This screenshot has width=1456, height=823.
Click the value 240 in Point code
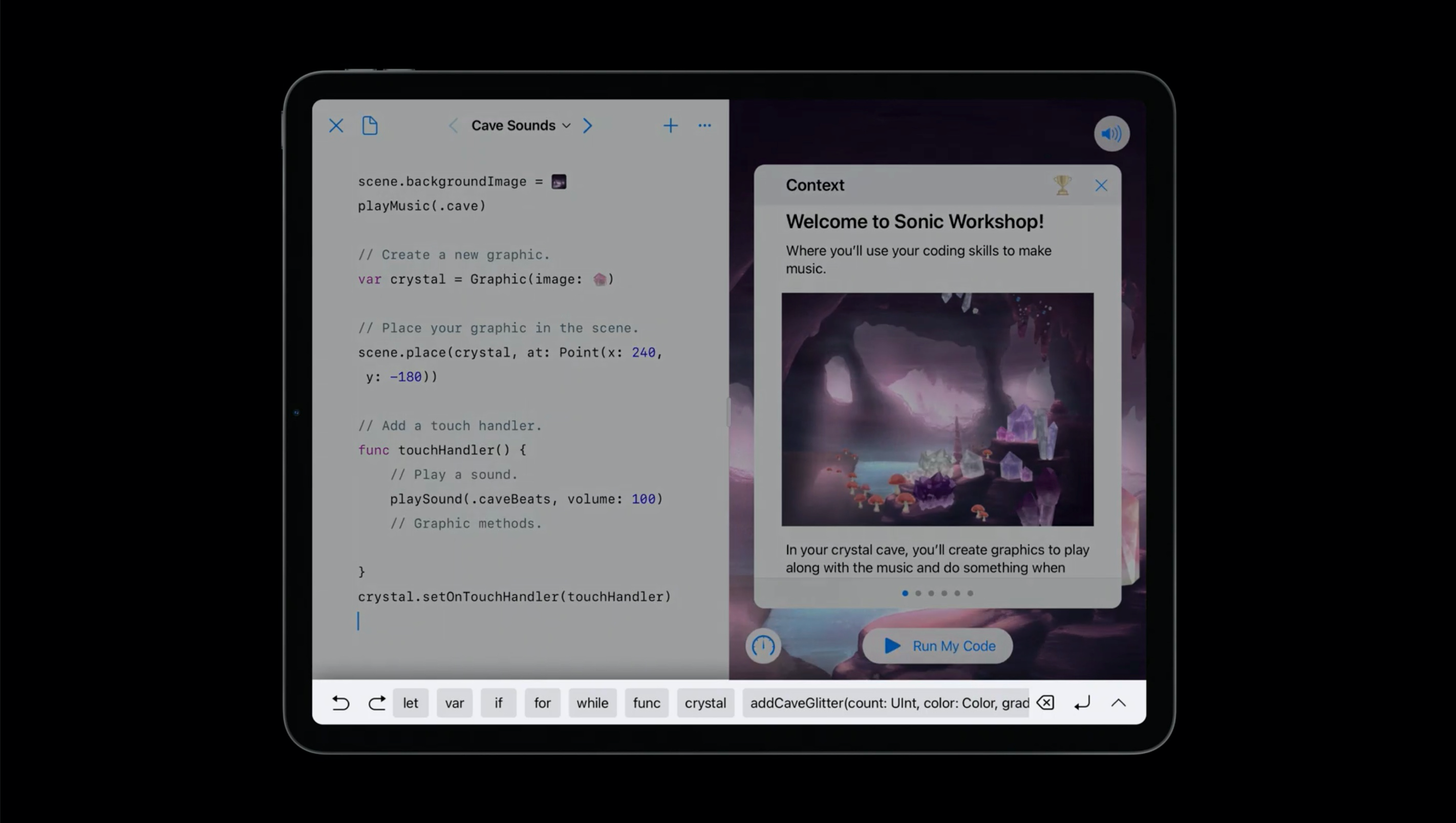coord(643,352)
